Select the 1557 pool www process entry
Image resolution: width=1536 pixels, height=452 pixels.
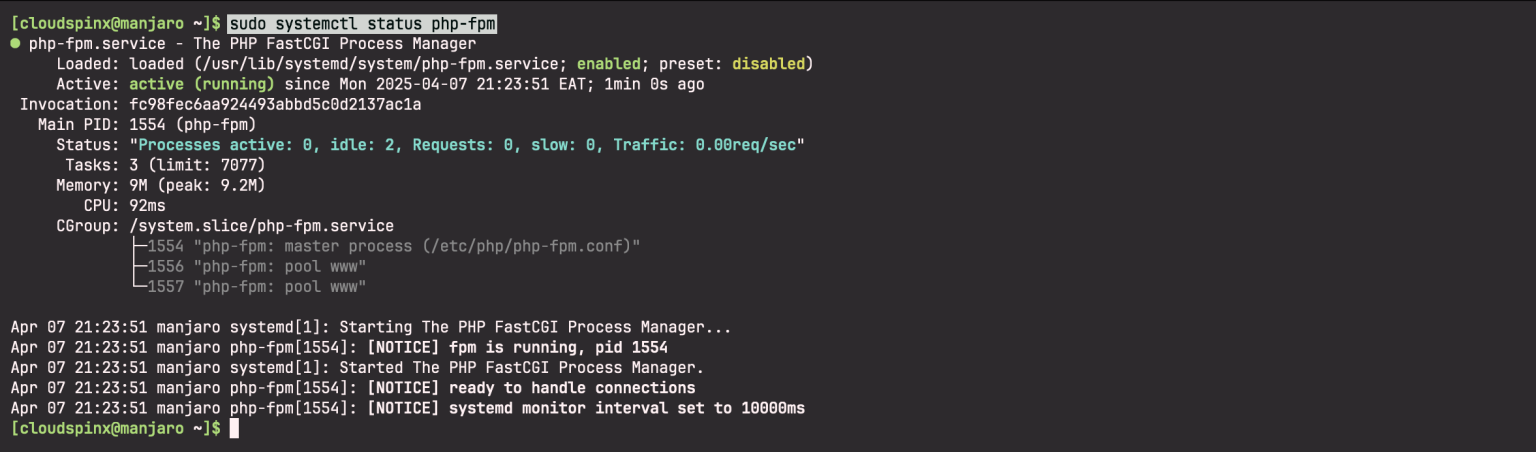(x=256, y=287)
